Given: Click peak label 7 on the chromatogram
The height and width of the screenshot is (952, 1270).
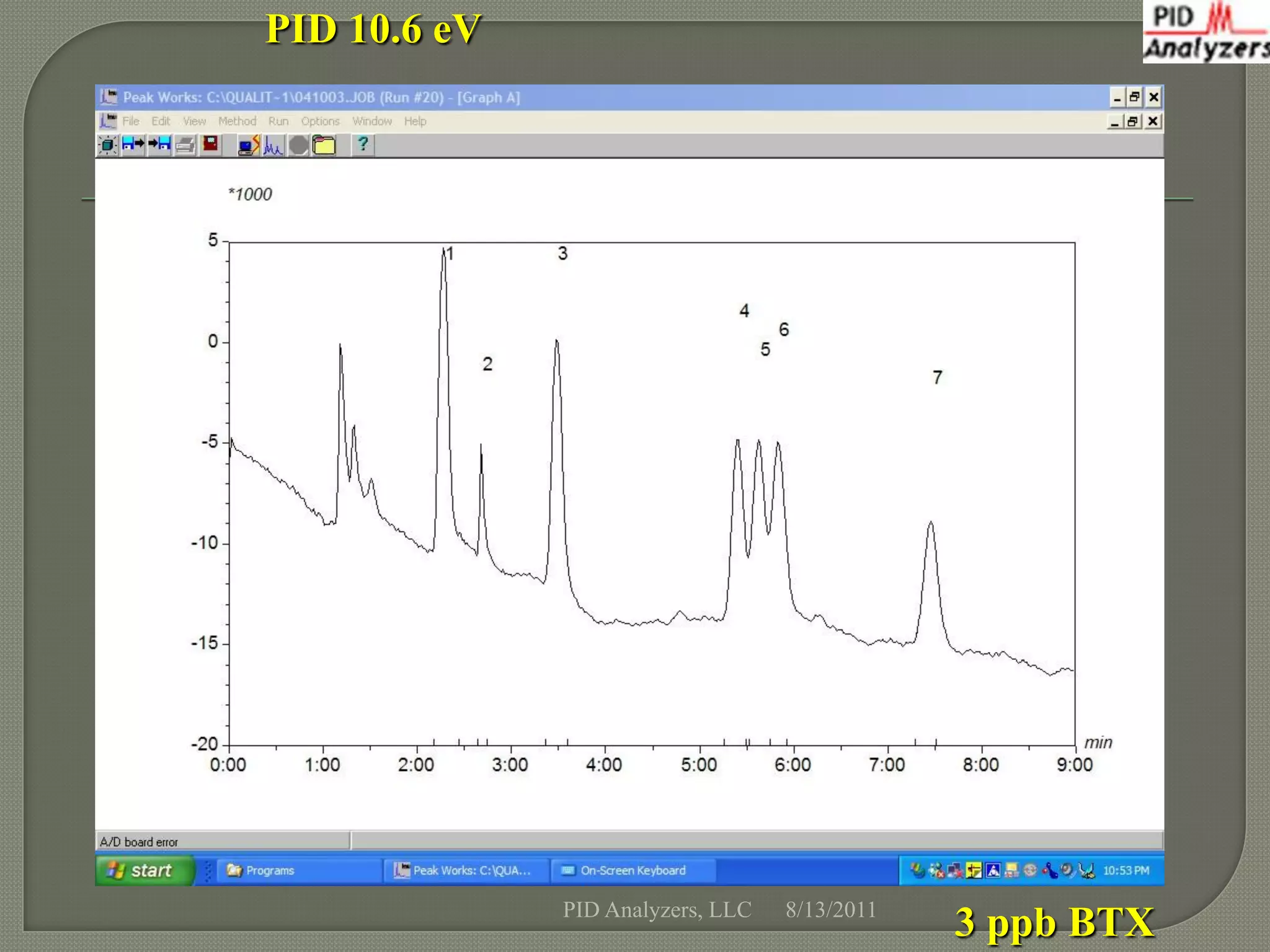Looking at the screenshot, I should [938, 377].
